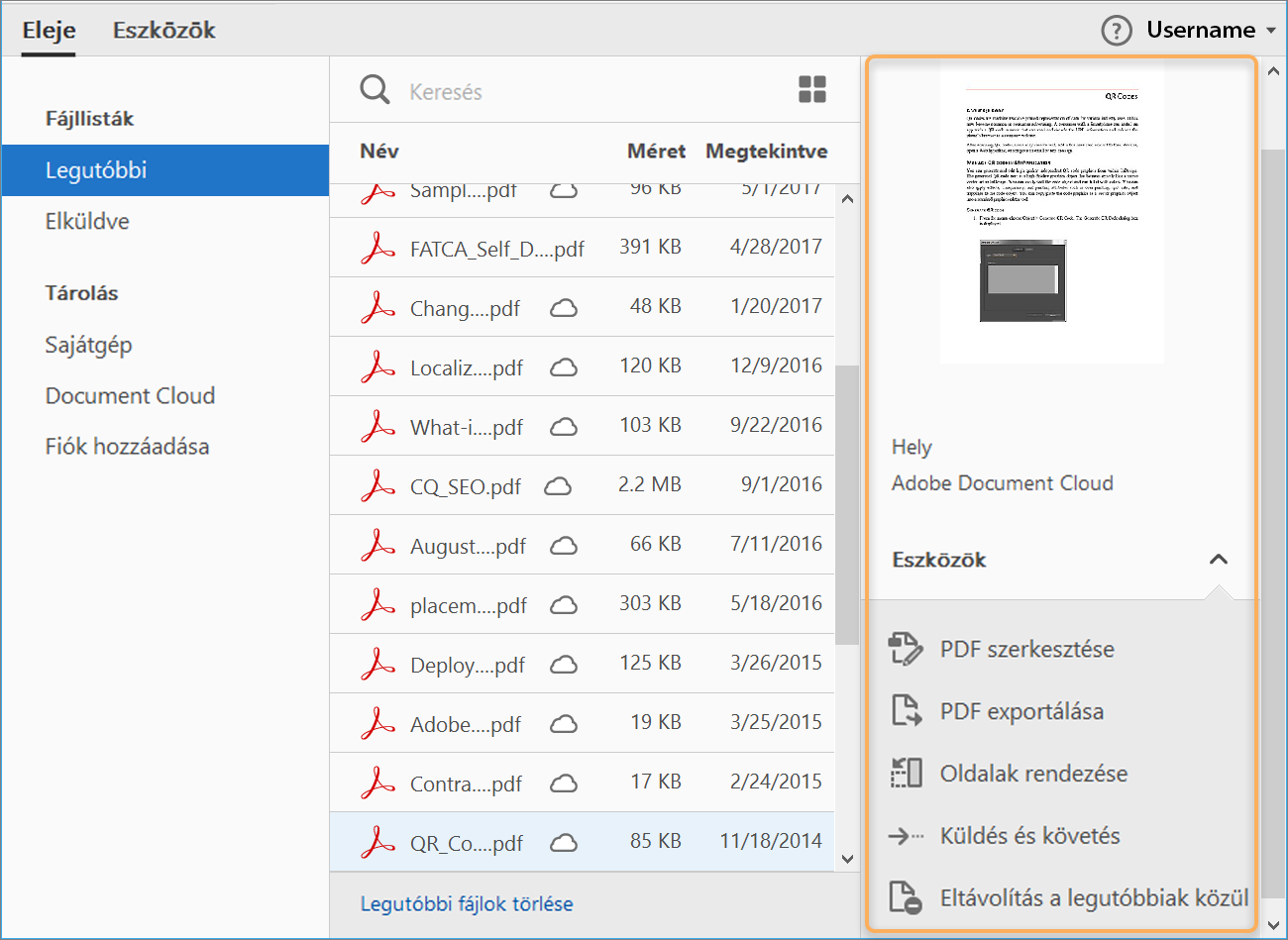Switch to the Eszközök tab

point(163,31)
